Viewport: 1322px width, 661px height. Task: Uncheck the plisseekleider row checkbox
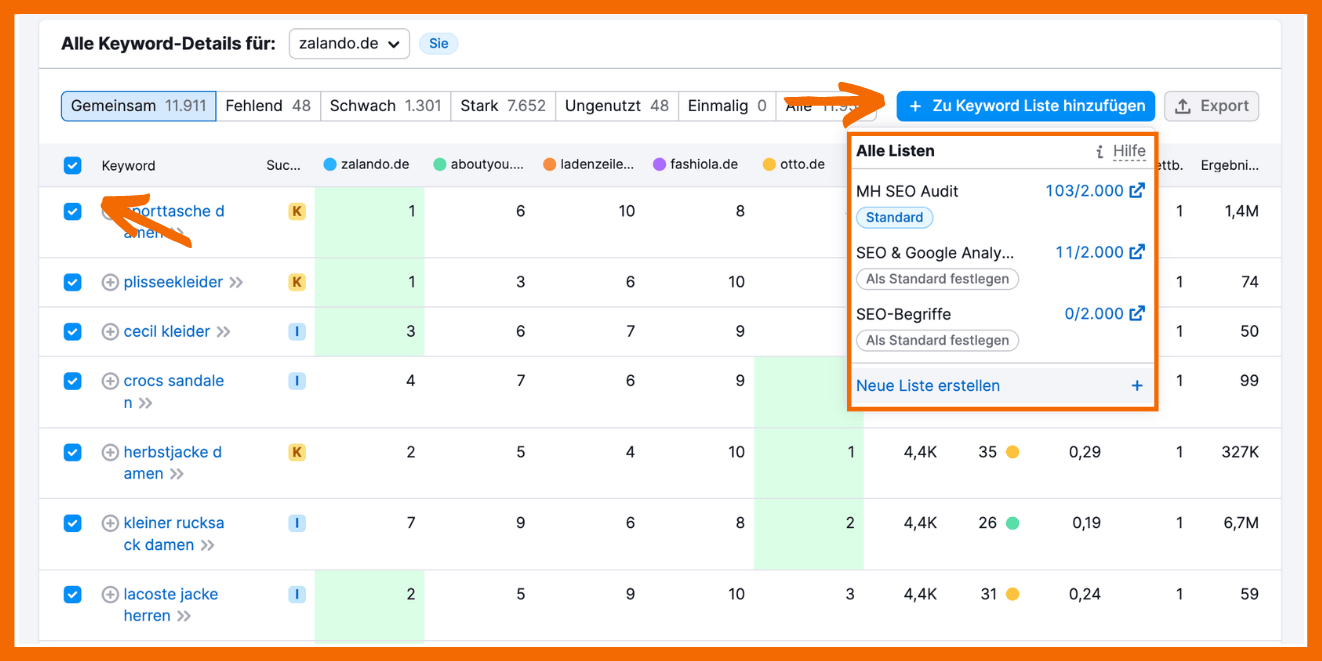[x=73, y=283]
